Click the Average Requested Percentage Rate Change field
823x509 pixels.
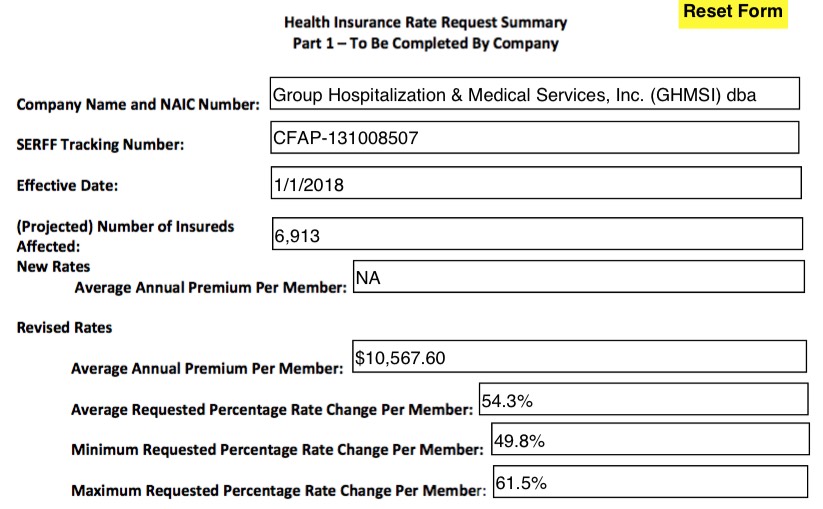pos(643,399)
